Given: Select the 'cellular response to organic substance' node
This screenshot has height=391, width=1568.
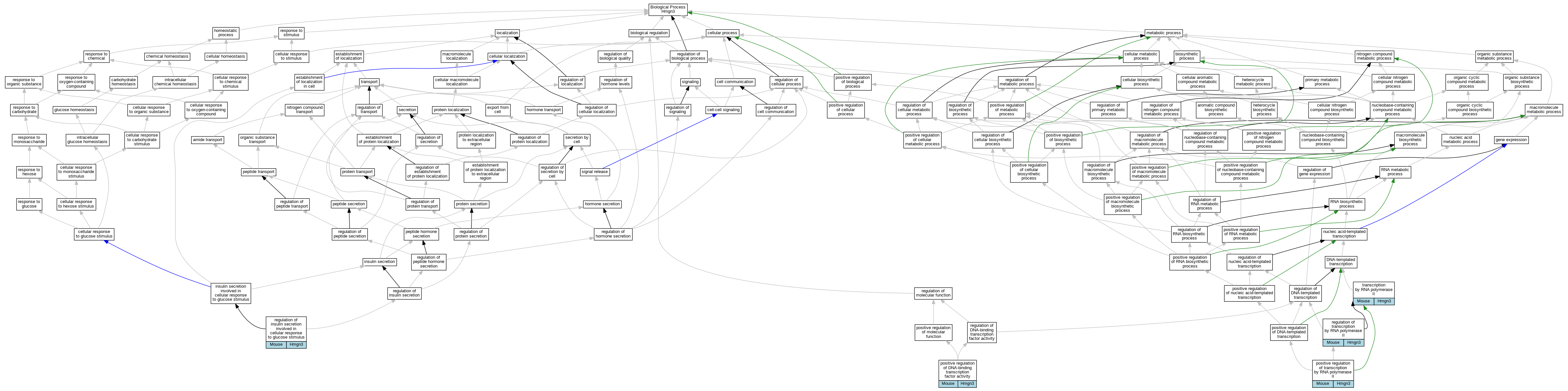Looking at the screenshot, I should (149, 109).
